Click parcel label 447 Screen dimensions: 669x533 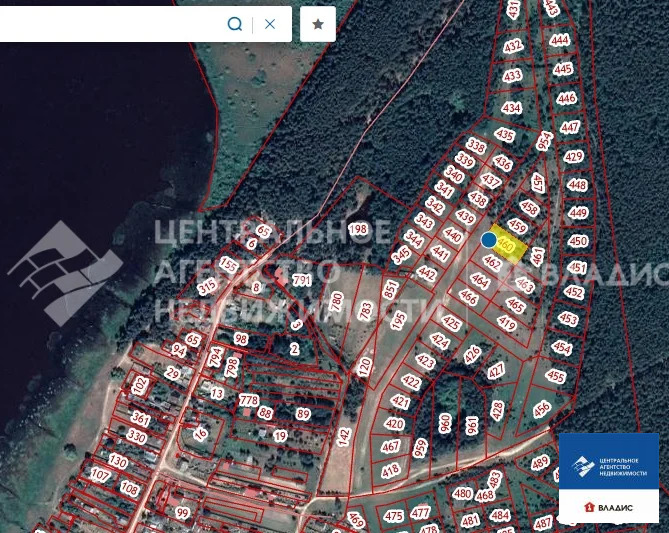570,127
